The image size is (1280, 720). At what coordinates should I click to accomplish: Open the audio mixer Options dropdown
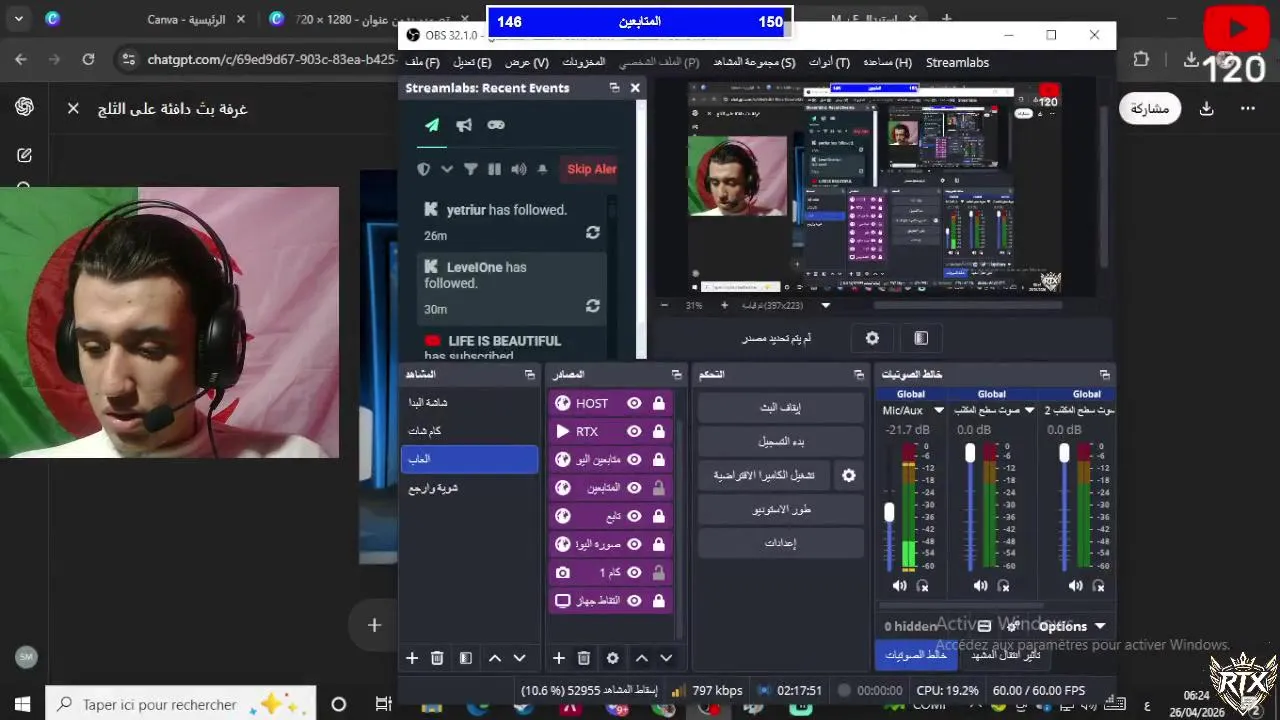[x=1072, y=626]
